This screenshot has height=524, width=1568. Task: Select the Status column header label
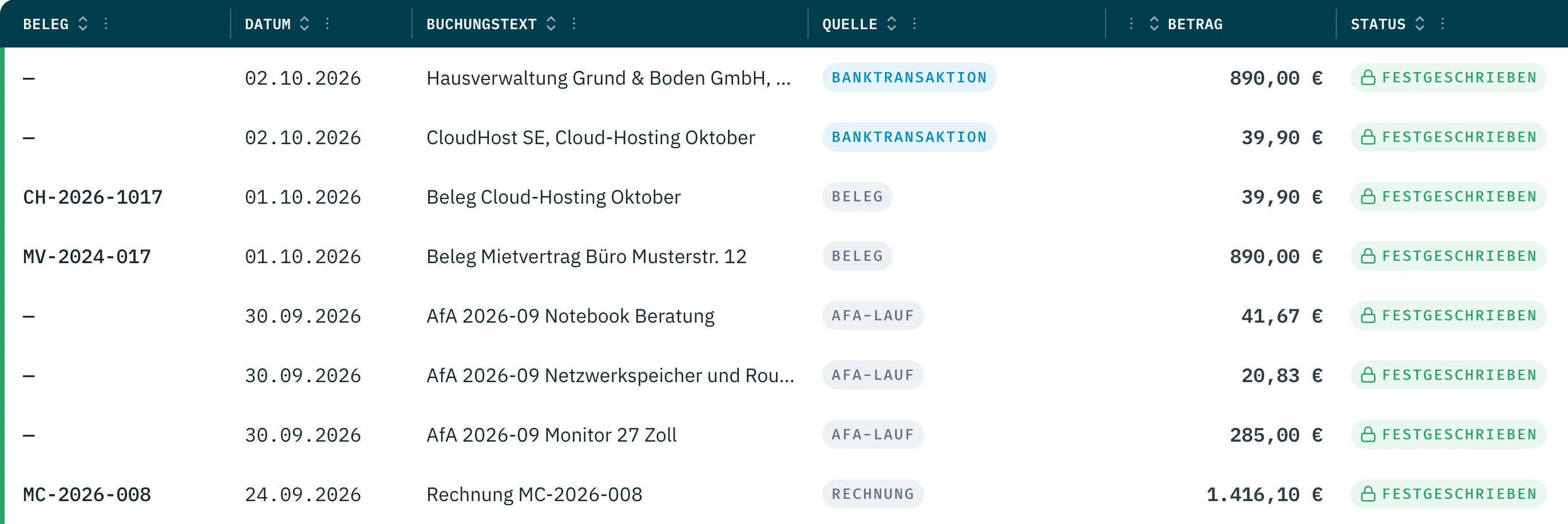pyautogui.click(x=1378, y=25)
